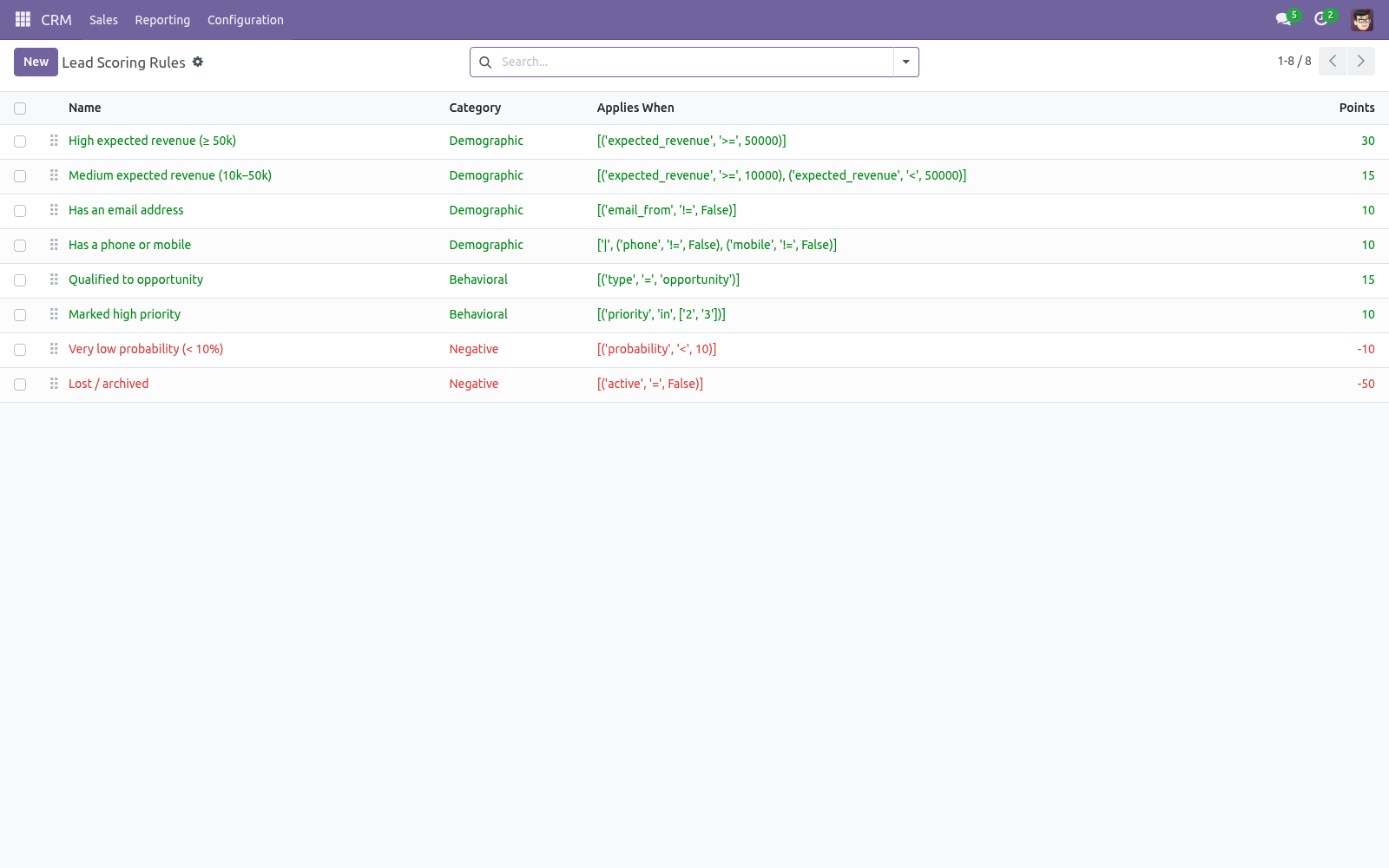
Task: Expand the search options dropdown arrow
Action: [905, 62]
